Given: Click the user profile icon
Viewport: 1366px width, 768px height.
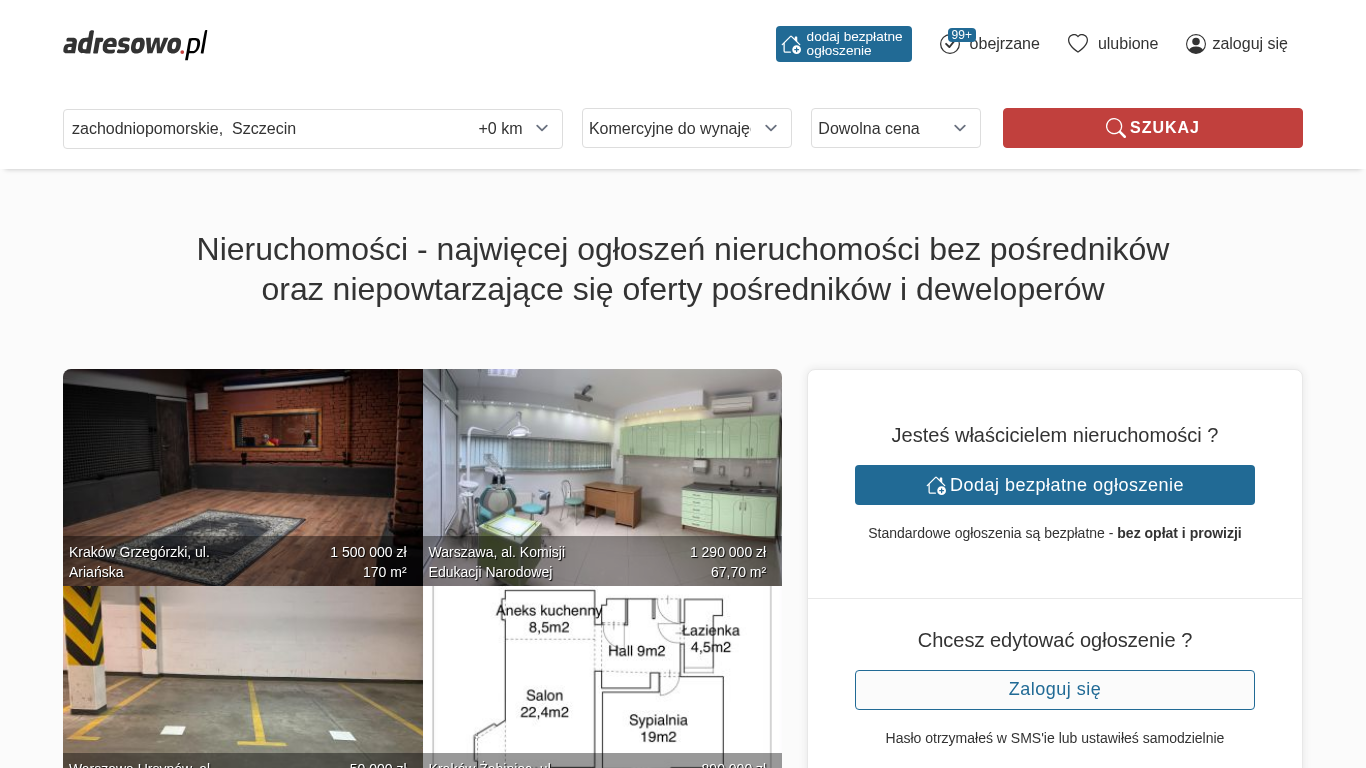Looking at the screenshot, I should coord(1195,44).
